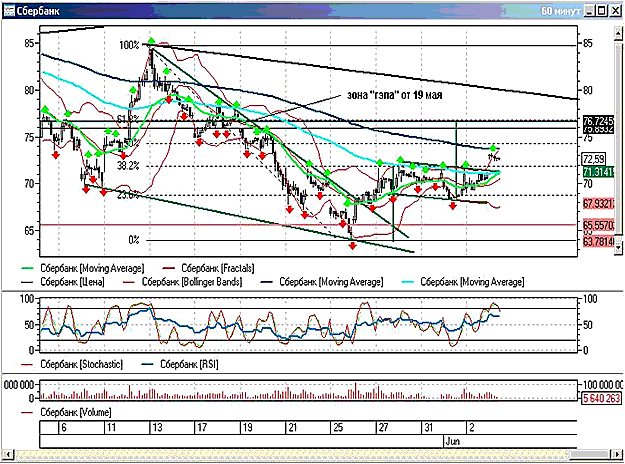Select the Сбербанк (Fractals) legend entry

coord(208,268)
